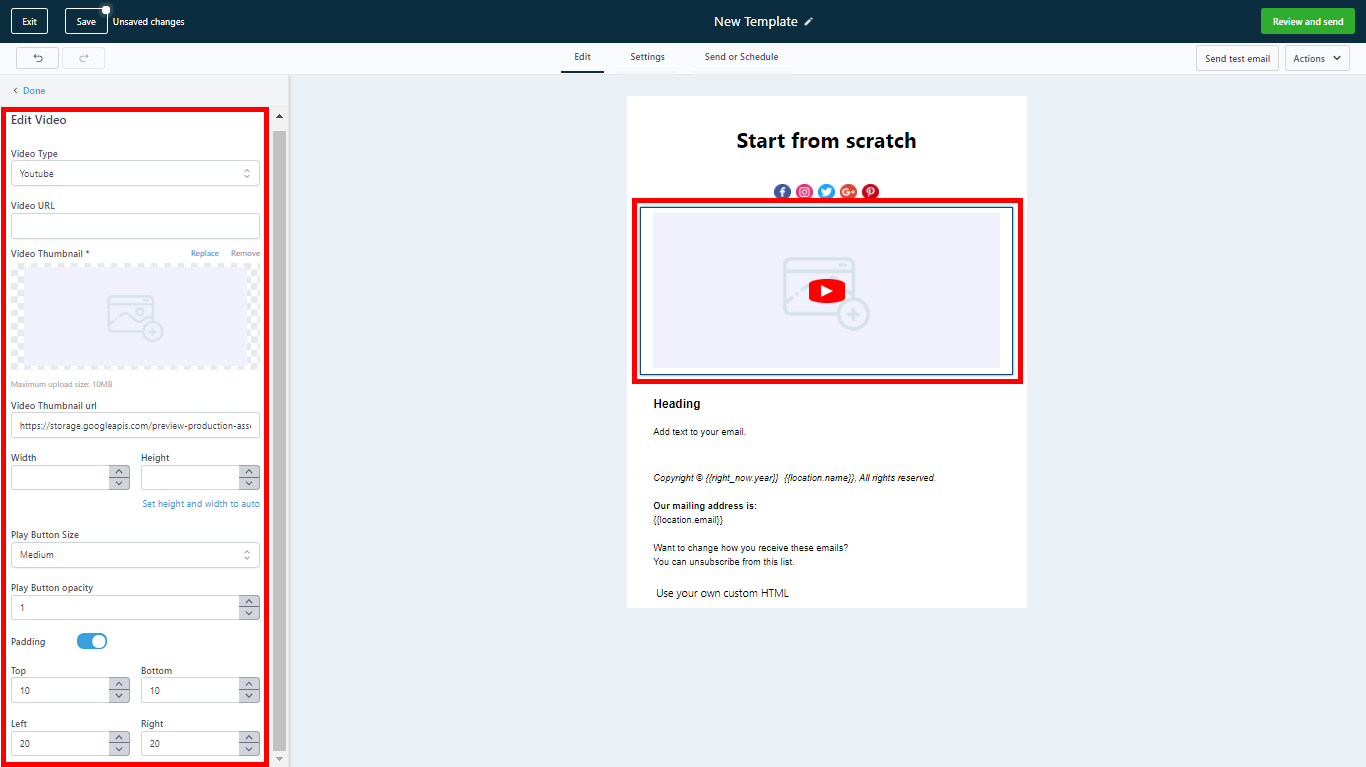Click into the Video URL field
The image size is (1366, 767).
(135, 226)
